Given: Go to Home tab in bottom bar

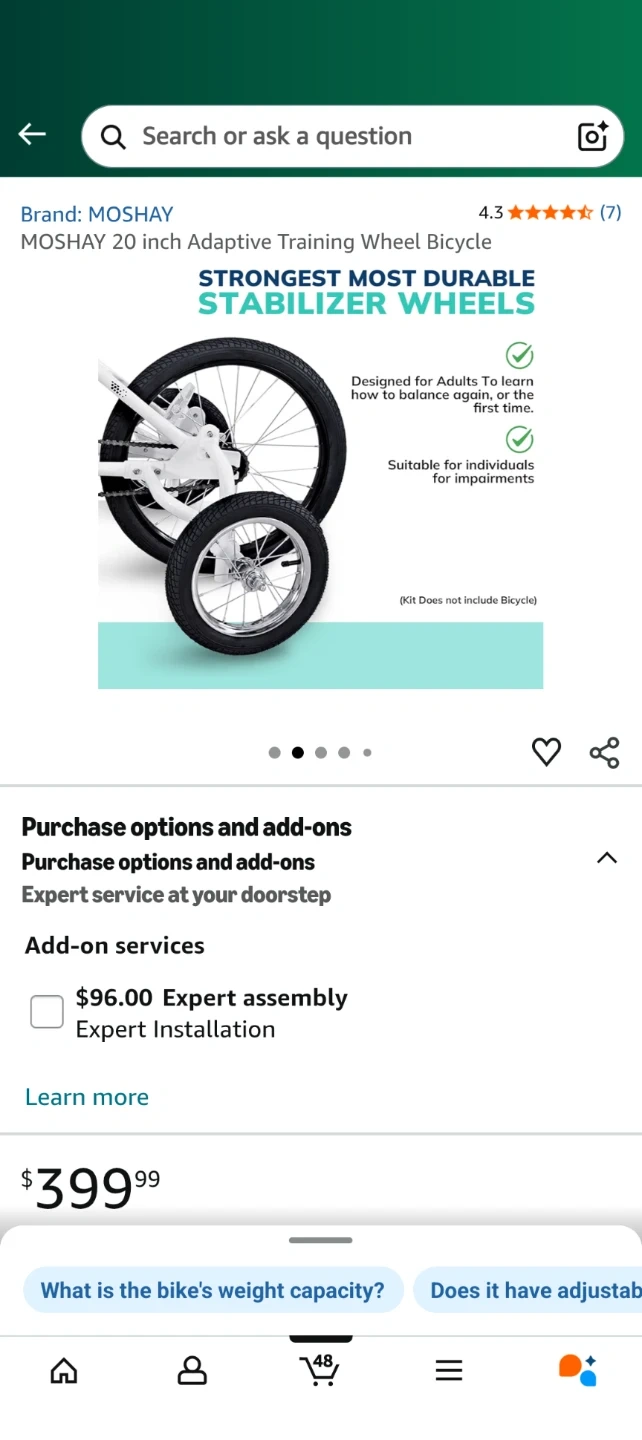Looking at the screenshot, I should [x=64, y=1370].
